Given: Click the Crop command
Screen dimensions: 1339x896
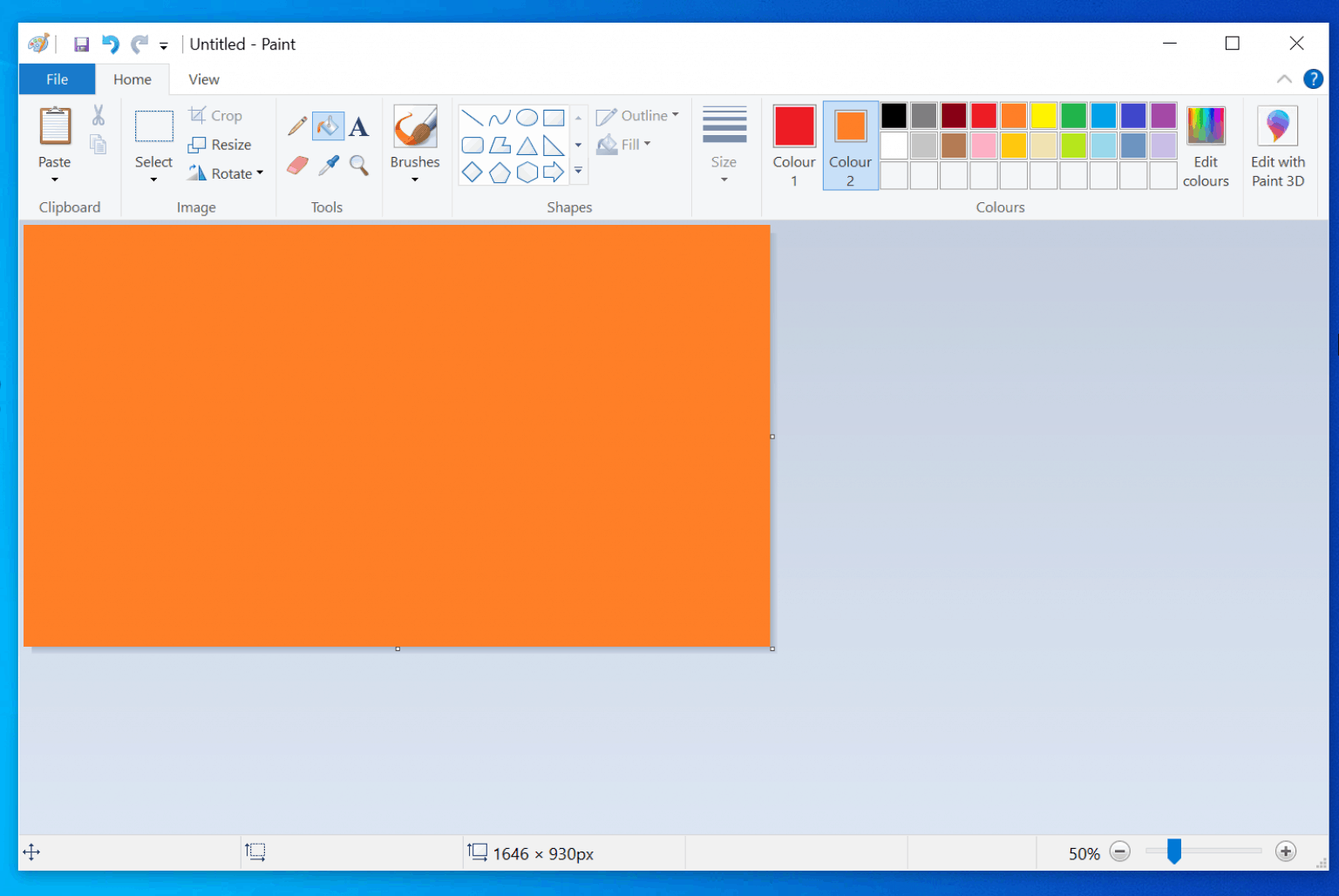Looking at the screenshot, I should (x=215, y=114).
